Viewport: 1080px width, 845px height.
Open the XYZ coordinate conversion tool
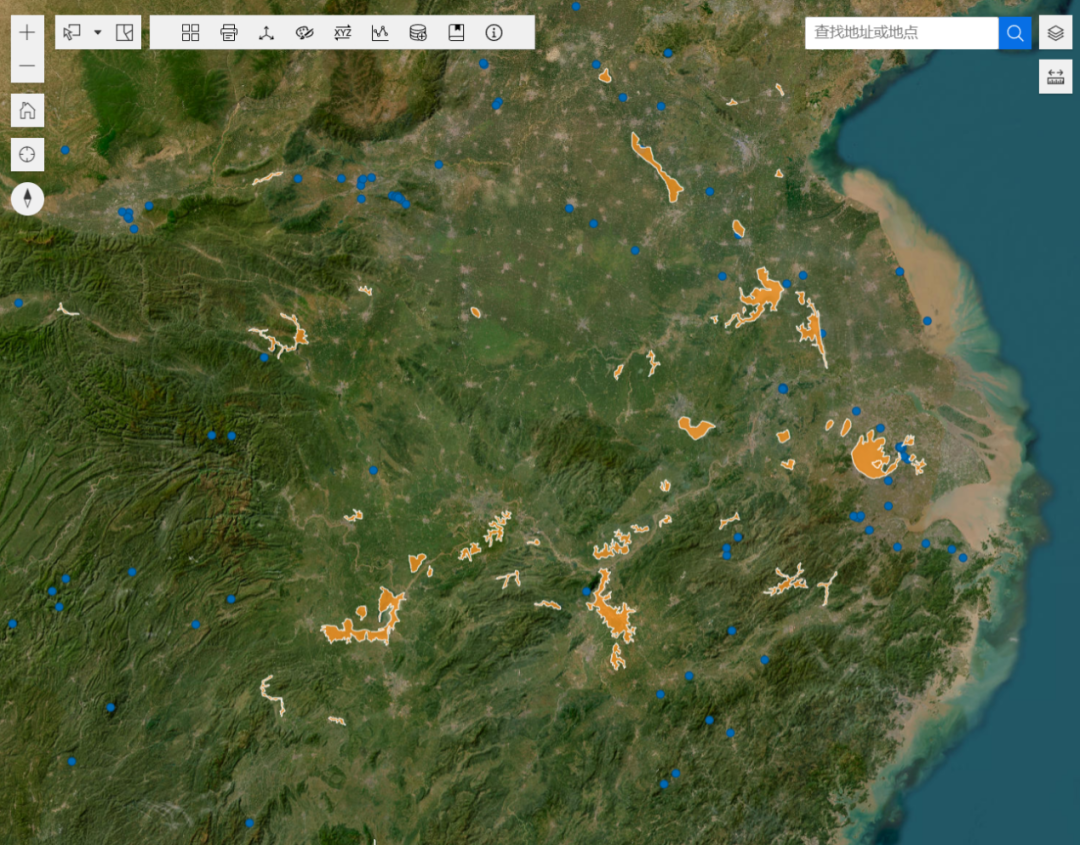[x=342, y=32]
